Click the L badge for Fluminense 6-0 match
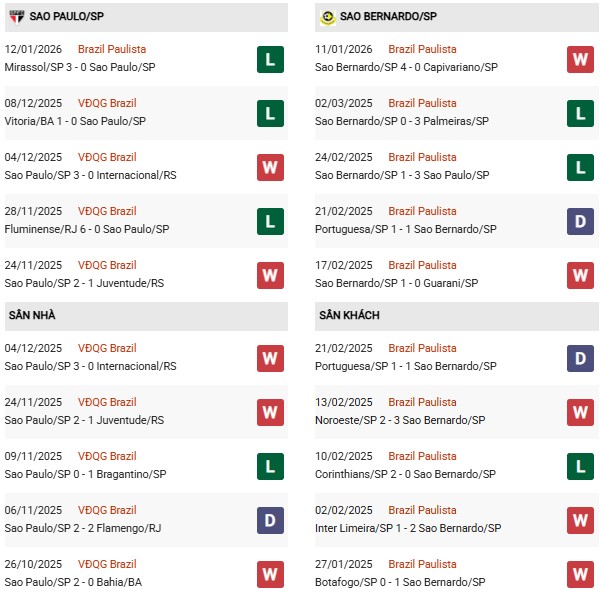The image size is (600, 596). pos(270,221)
